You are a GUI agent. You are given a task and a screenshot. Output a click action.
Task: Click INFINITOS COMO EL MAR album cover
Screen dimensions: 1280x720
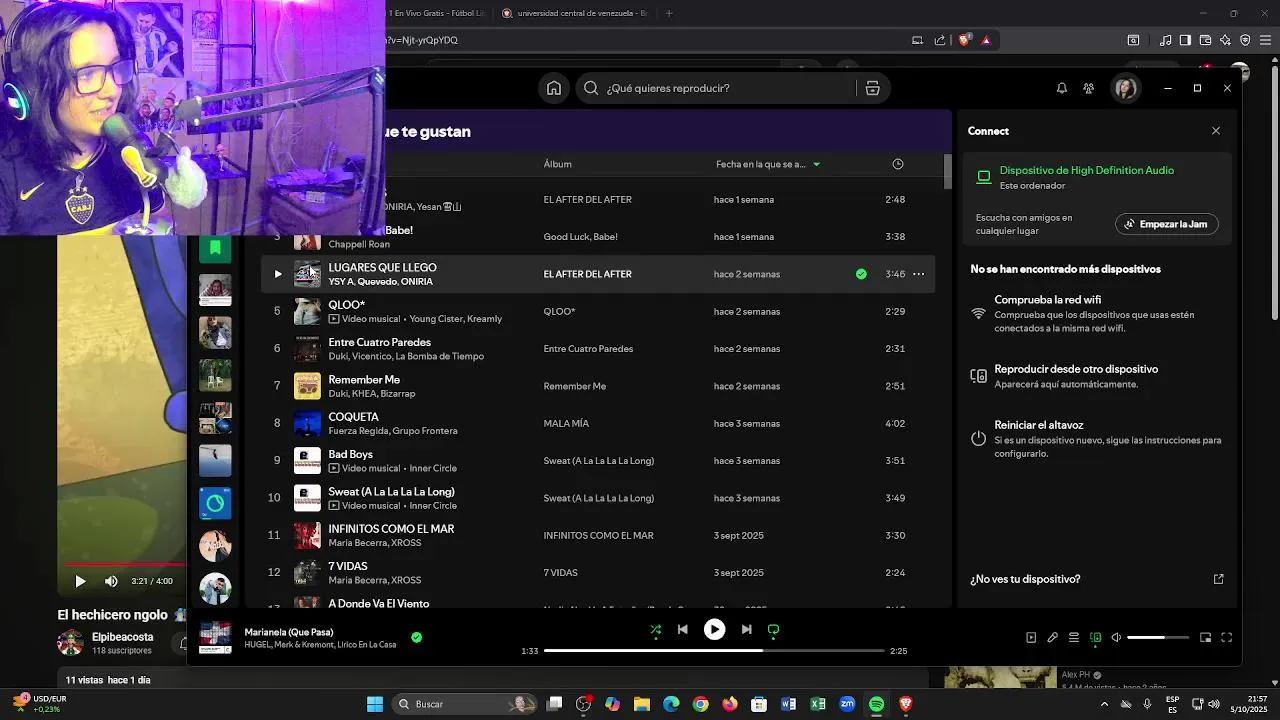(x=307, y=535)
